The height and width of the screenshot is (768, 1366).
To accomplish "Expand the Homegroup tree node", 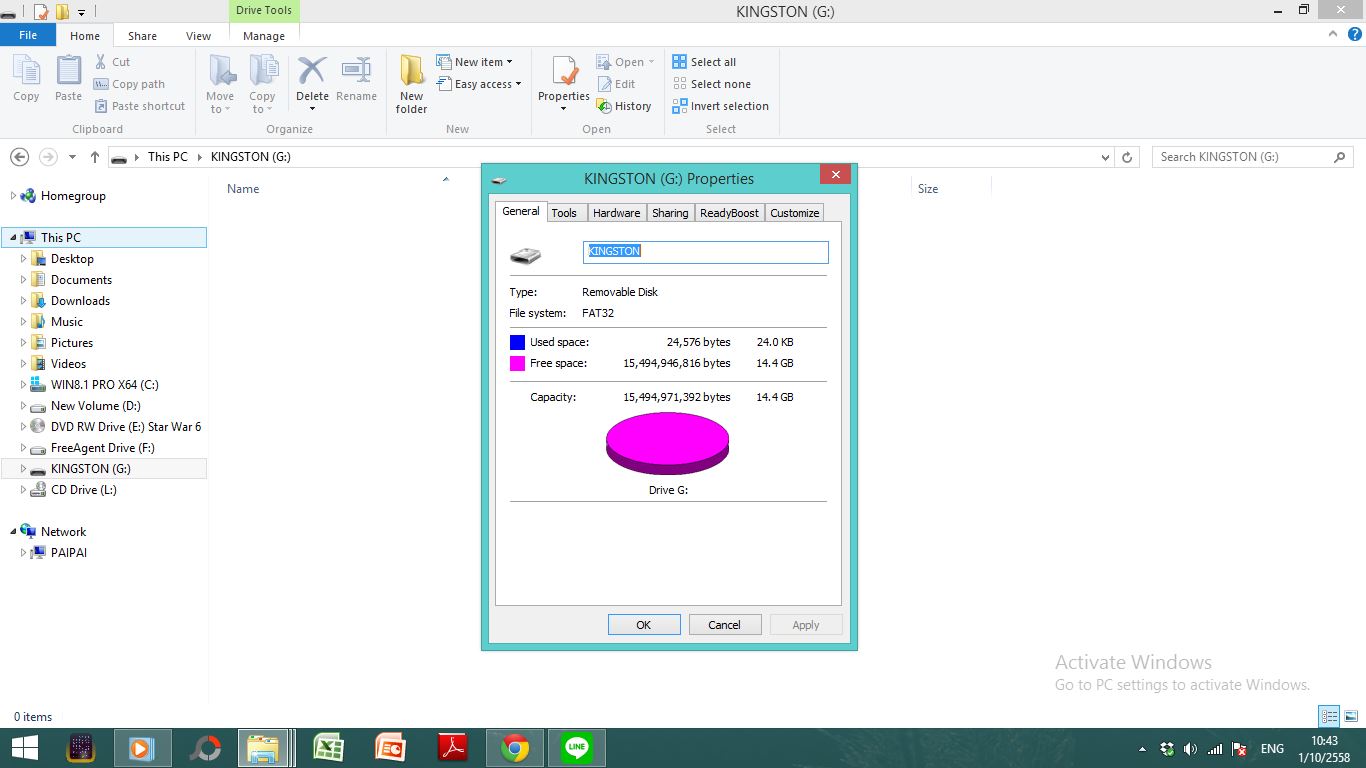I will [x=13, y=196].
